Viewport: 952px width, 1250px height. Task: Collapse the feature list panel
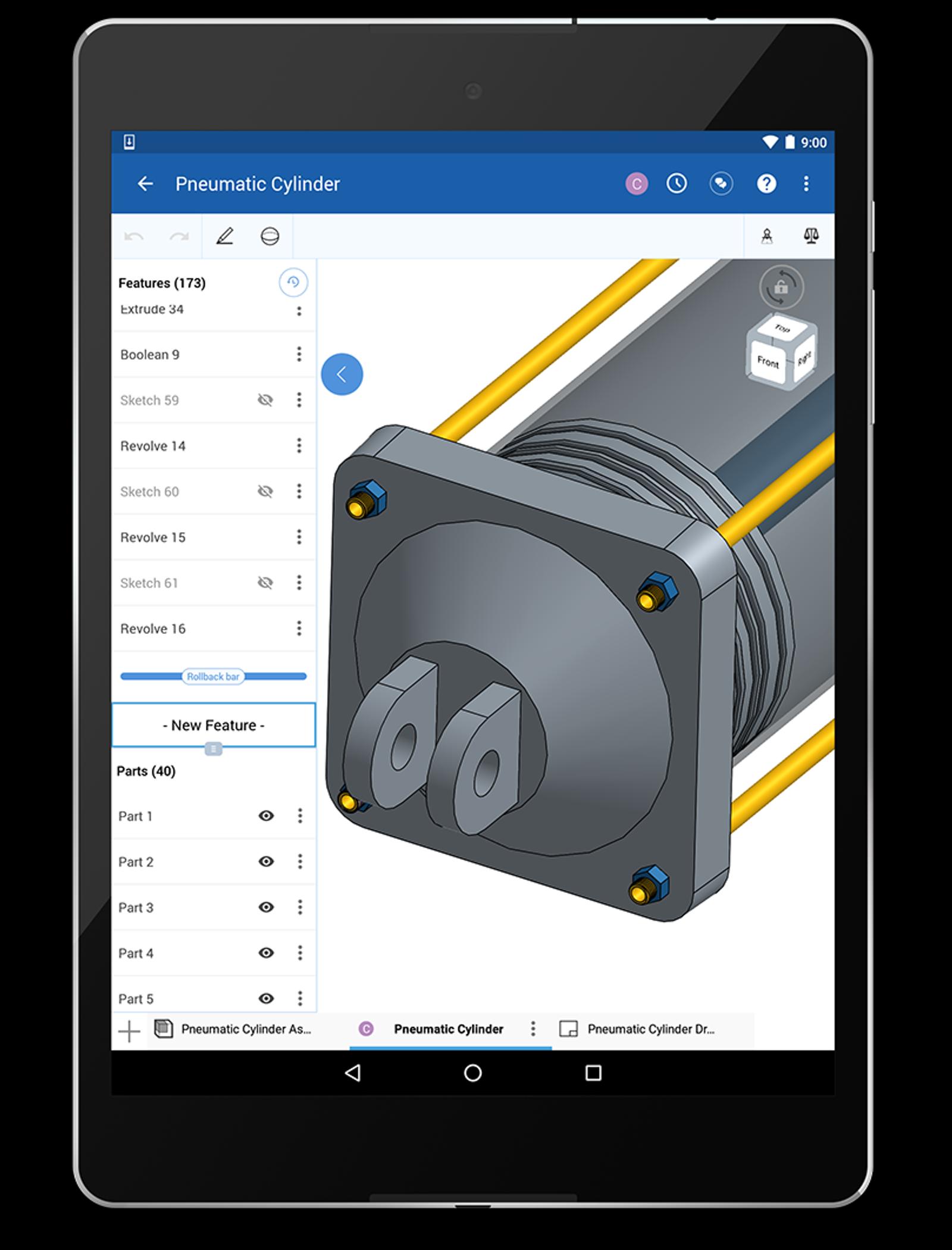pos(342,374)
